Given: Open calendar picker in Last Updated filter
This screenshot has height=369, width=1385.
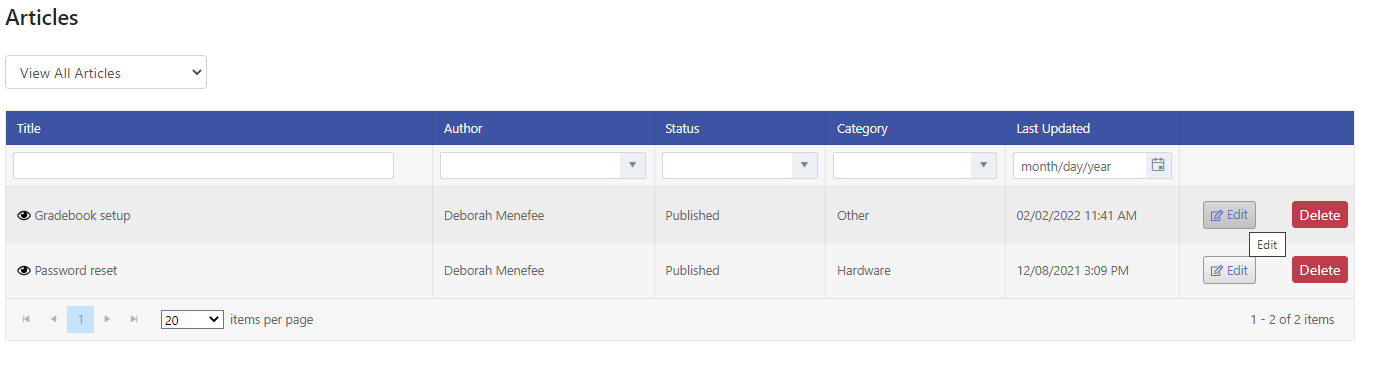Looking at the screenshot, I should pos(1158,166).
